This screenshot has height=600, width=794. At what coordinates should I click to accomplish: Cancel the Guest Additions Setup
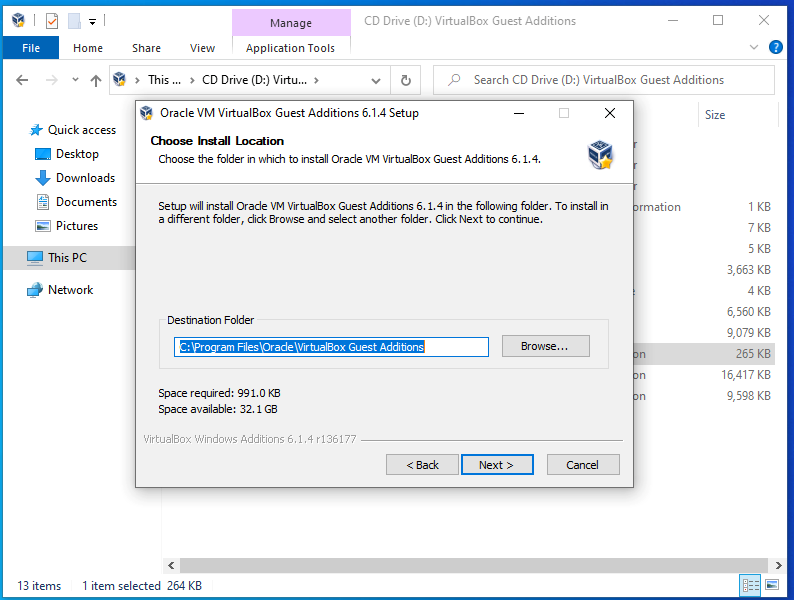[583, 465]
